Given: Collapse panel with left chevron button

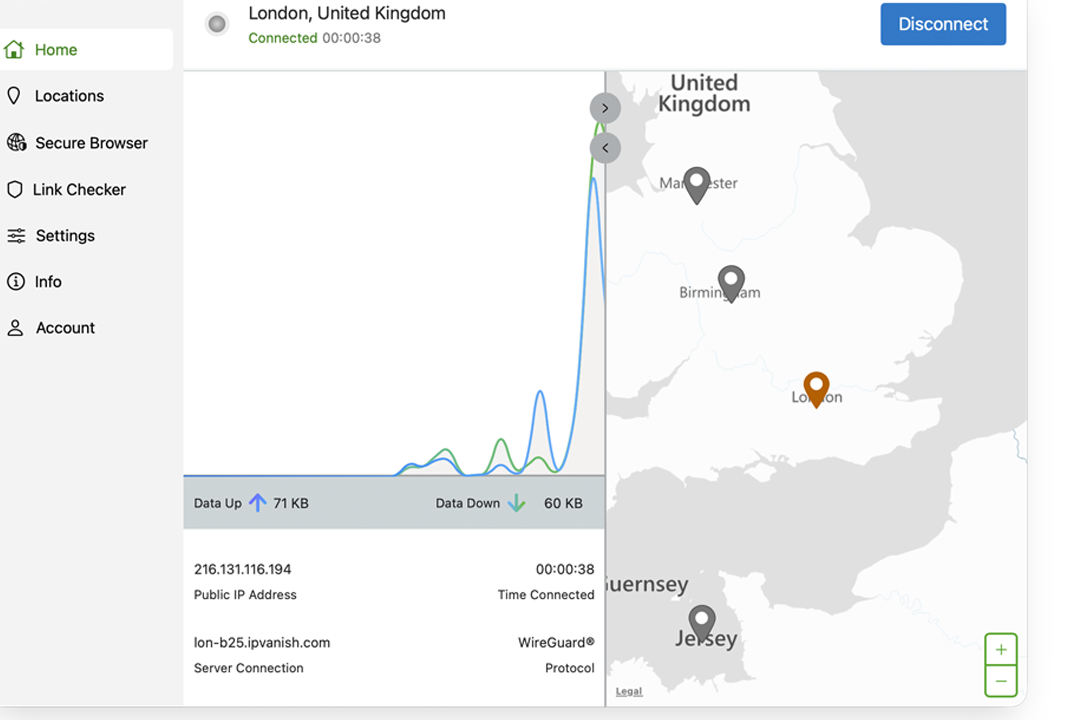Looking at the screenshot, I should point(605,148).
